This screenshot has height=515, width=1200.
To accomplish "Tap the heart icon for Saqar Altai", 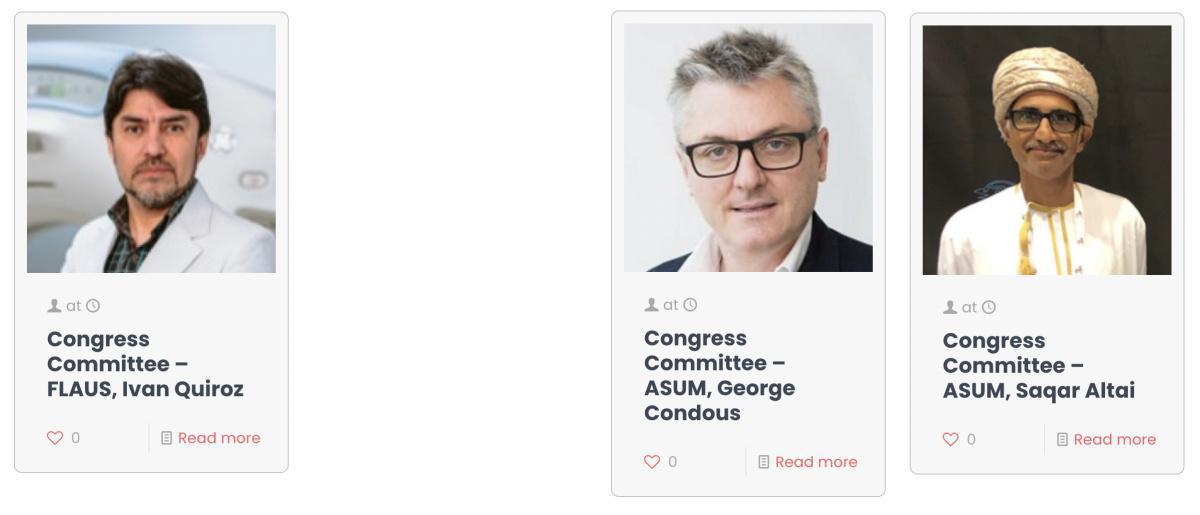I will (x=951, y=439).
